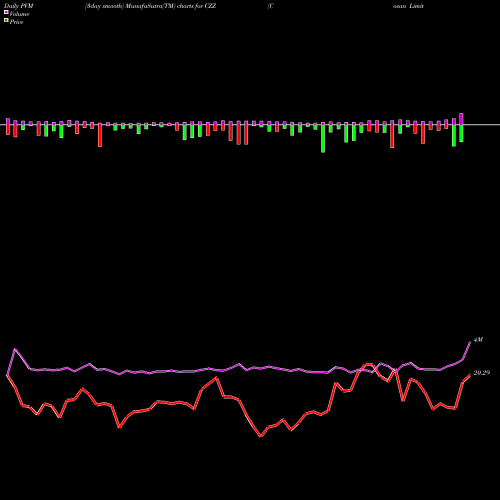Click the end point of the red price line

470,374
